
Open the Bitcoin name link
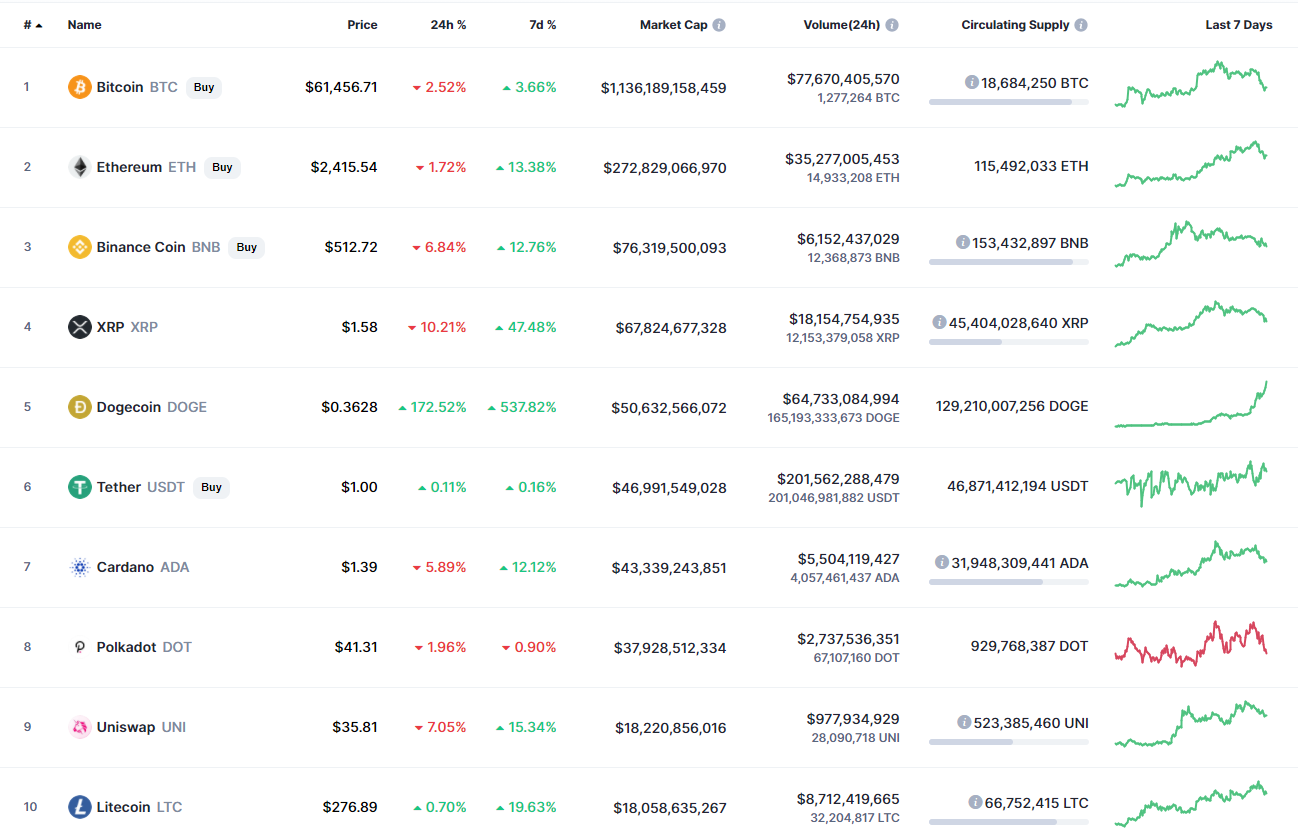pyautogui.click(x=120, y=87)
